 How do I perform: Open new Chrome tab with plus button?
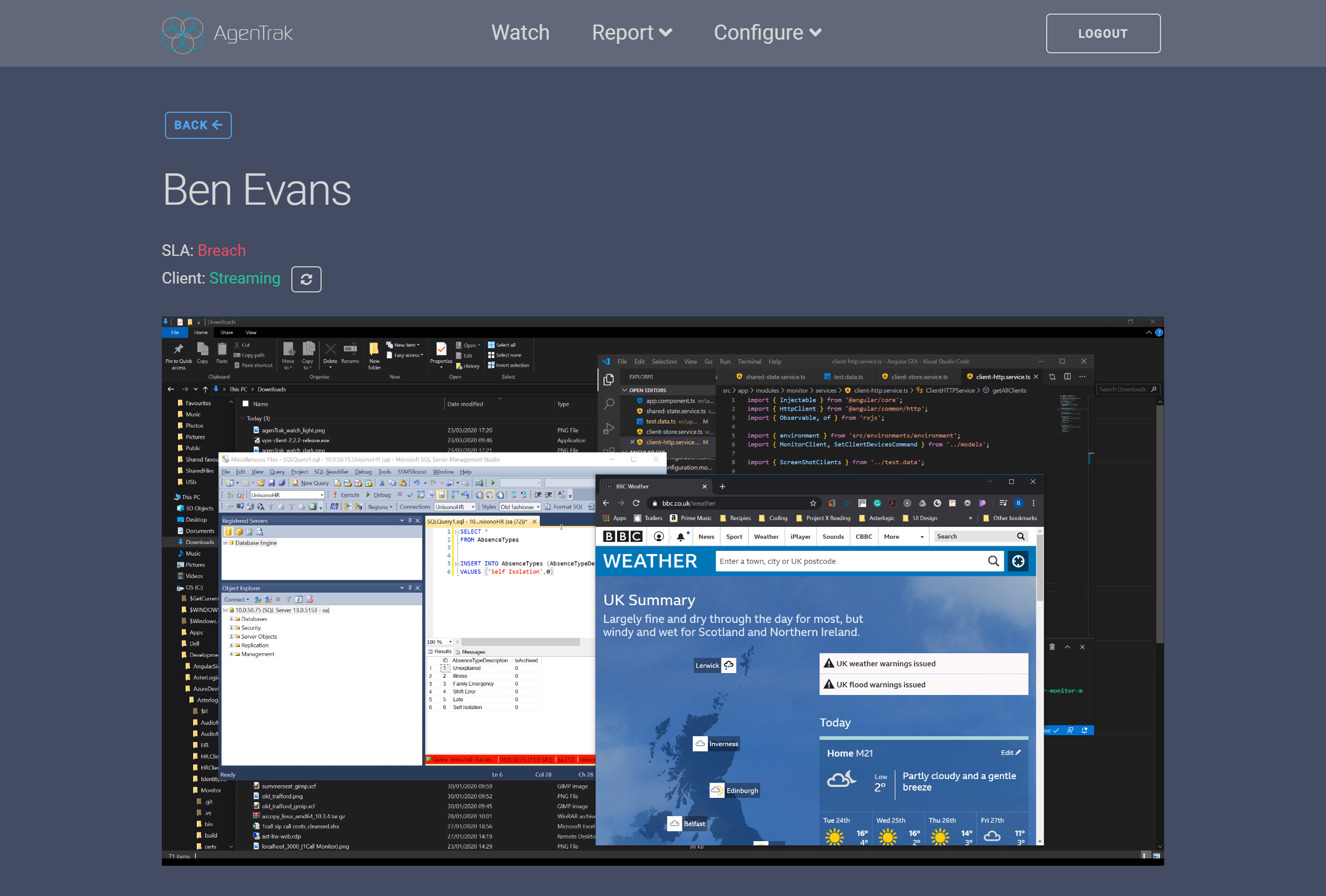point(723,486)
